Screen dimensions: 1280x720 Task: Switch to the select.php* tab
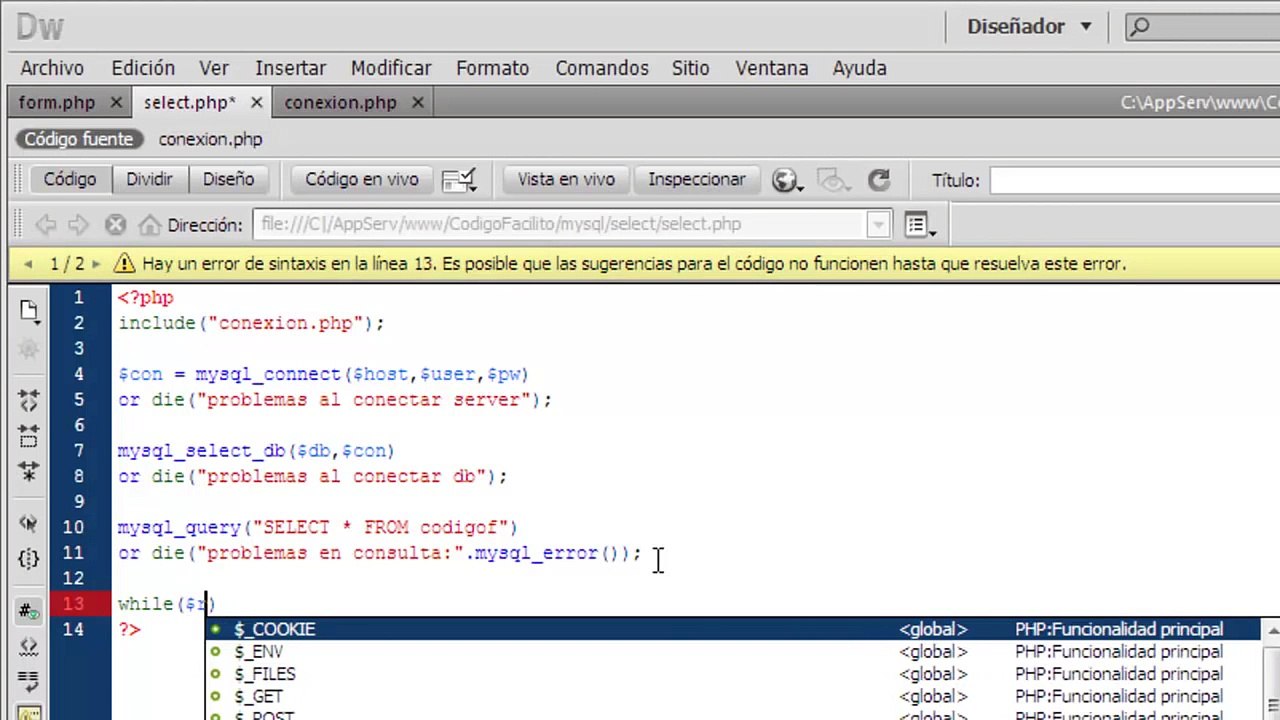pyautogui.click(x=190, y=103)
